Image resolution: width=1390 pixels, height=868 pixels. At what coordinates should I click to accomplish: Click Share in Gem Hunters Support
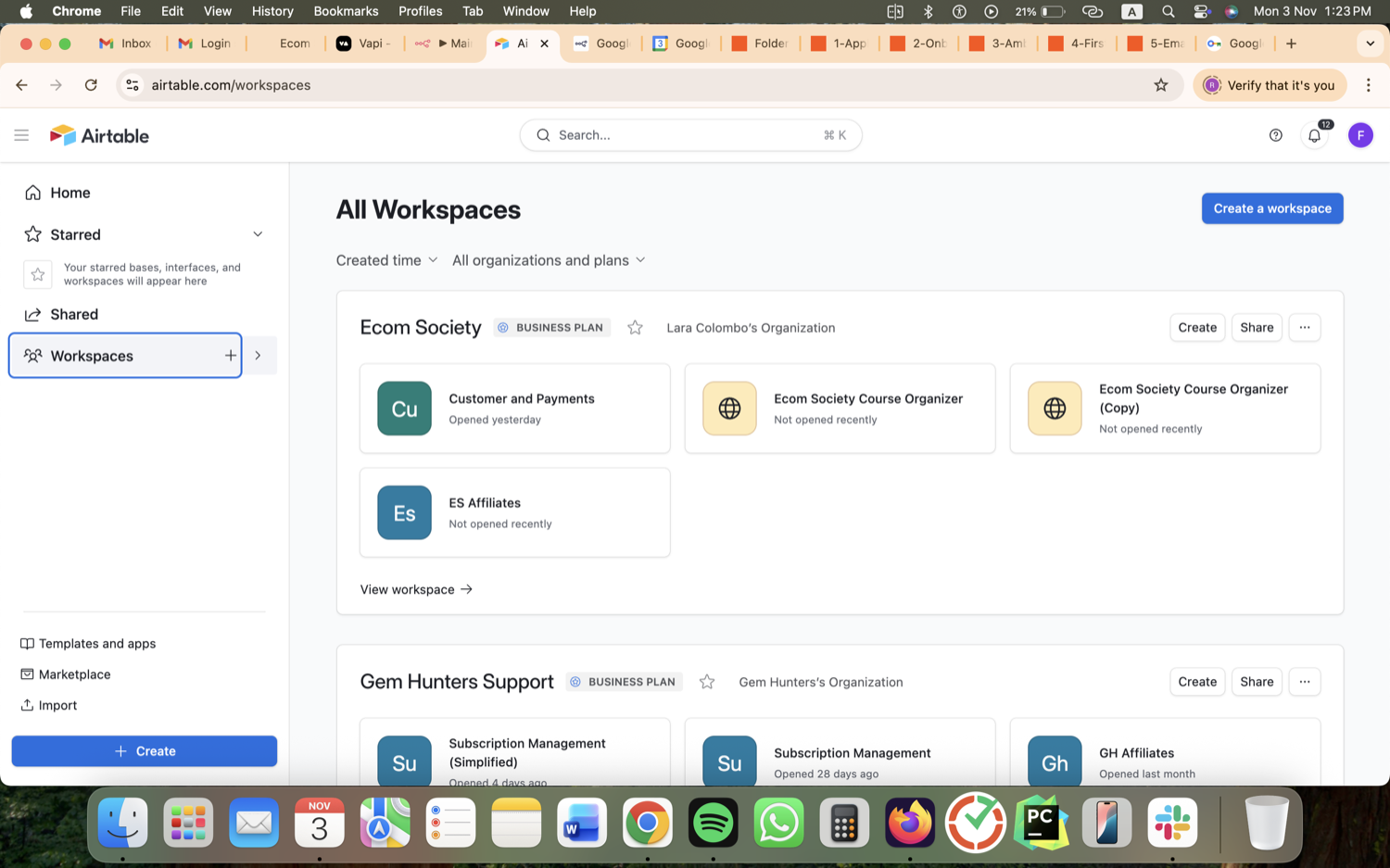(1257, 682)
